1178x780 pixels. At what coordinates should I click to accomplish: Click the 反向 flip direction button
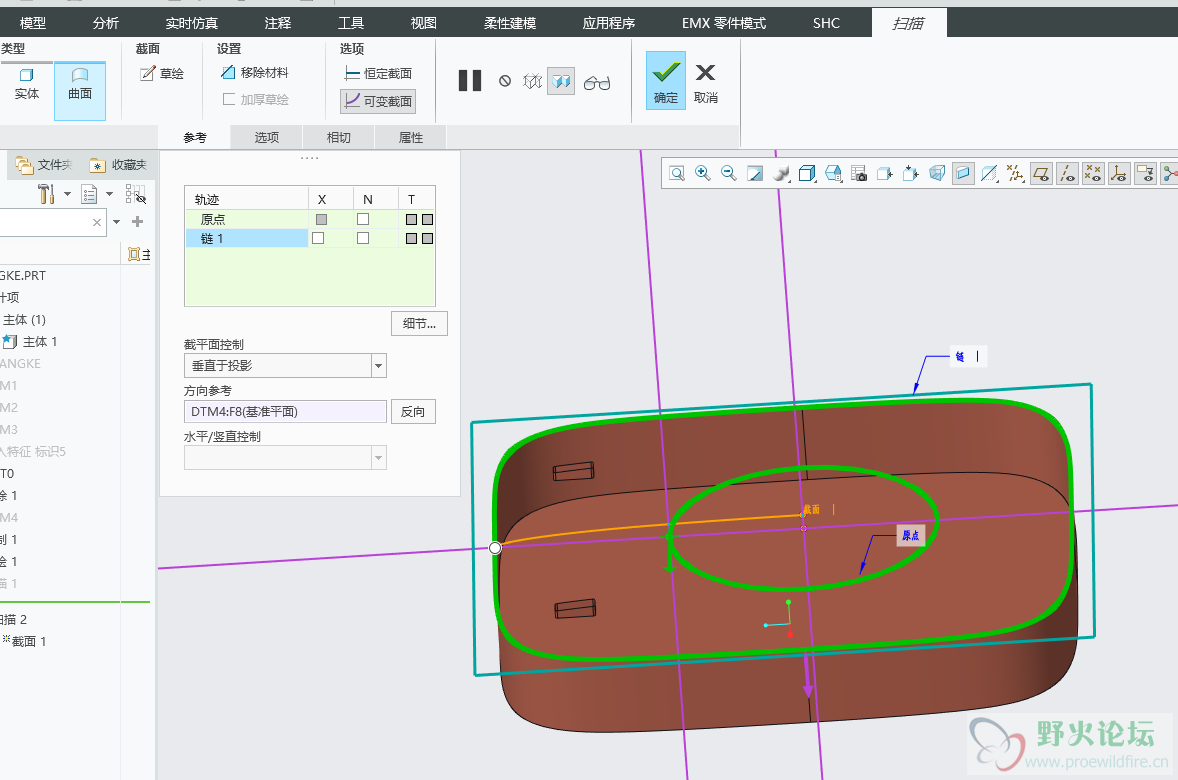click(413, 412)
